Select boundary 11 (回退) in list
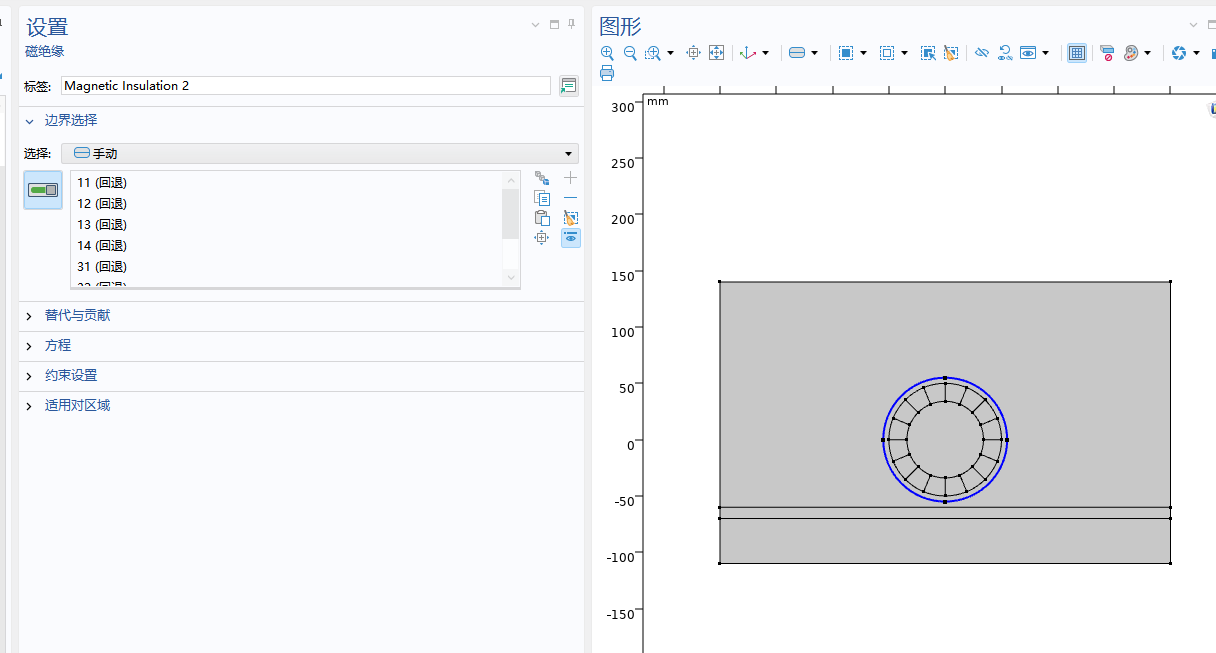 pos(102,183)
